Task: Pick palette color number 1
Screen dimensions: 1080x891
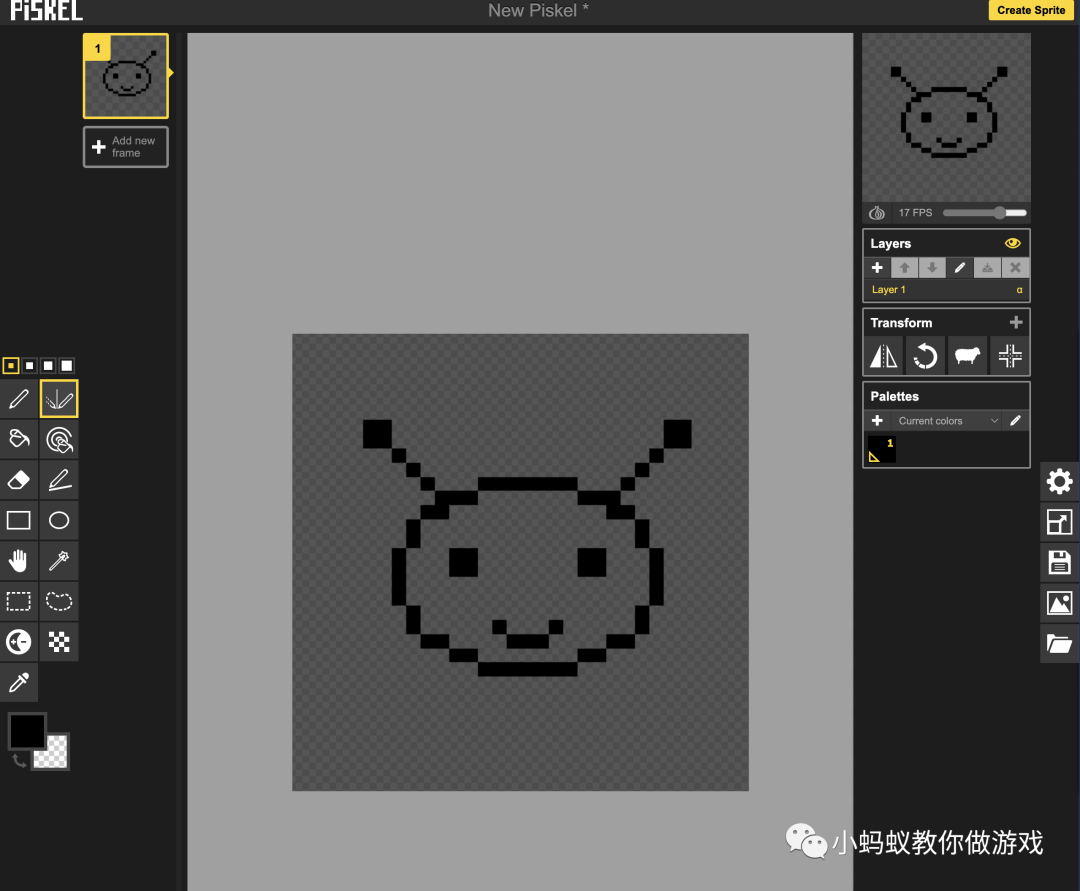Action: coord(881,450)
